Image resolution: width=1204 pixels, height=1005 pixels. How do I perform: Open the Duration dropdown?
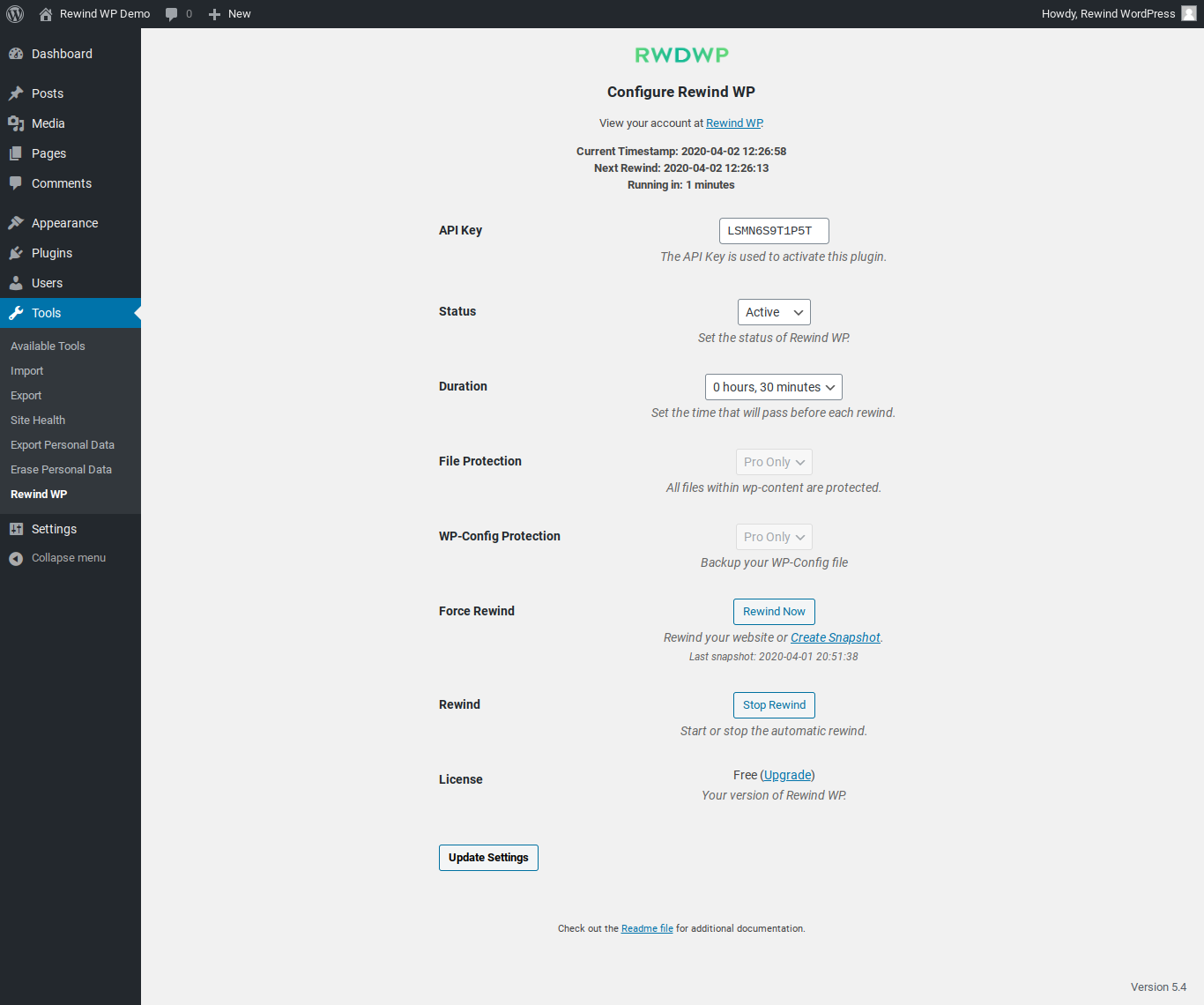(774, 387)
